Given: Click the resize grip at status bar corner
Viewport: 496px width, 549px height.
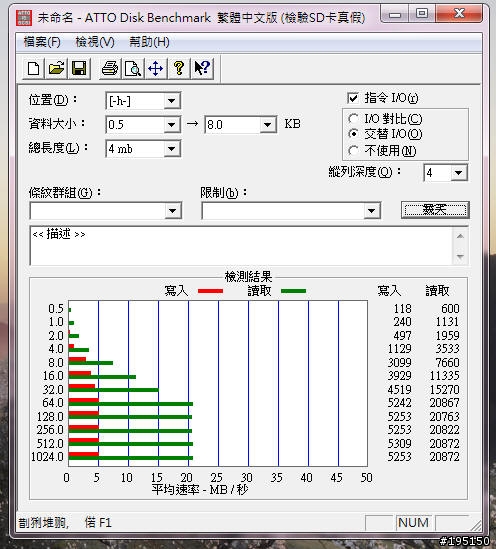Looking at the screenshot, I should [x=475, y=525].
